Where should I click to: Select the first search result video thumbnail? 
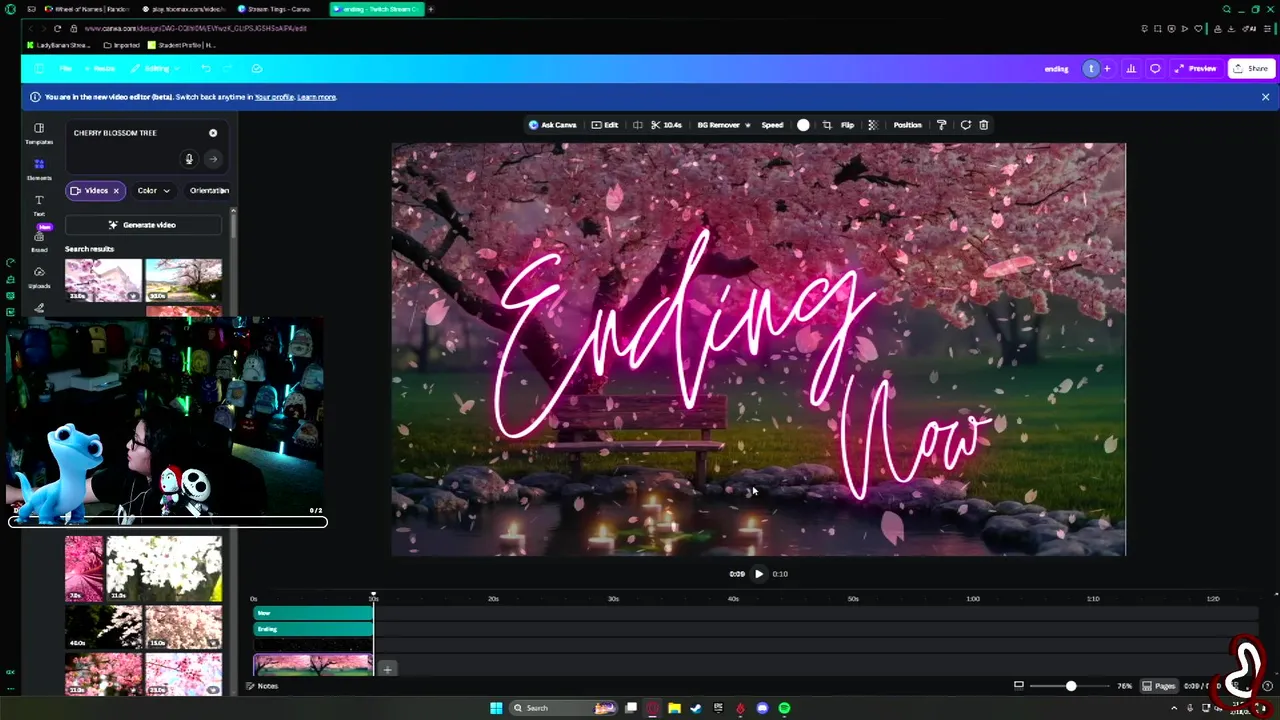tap(104, 280)
